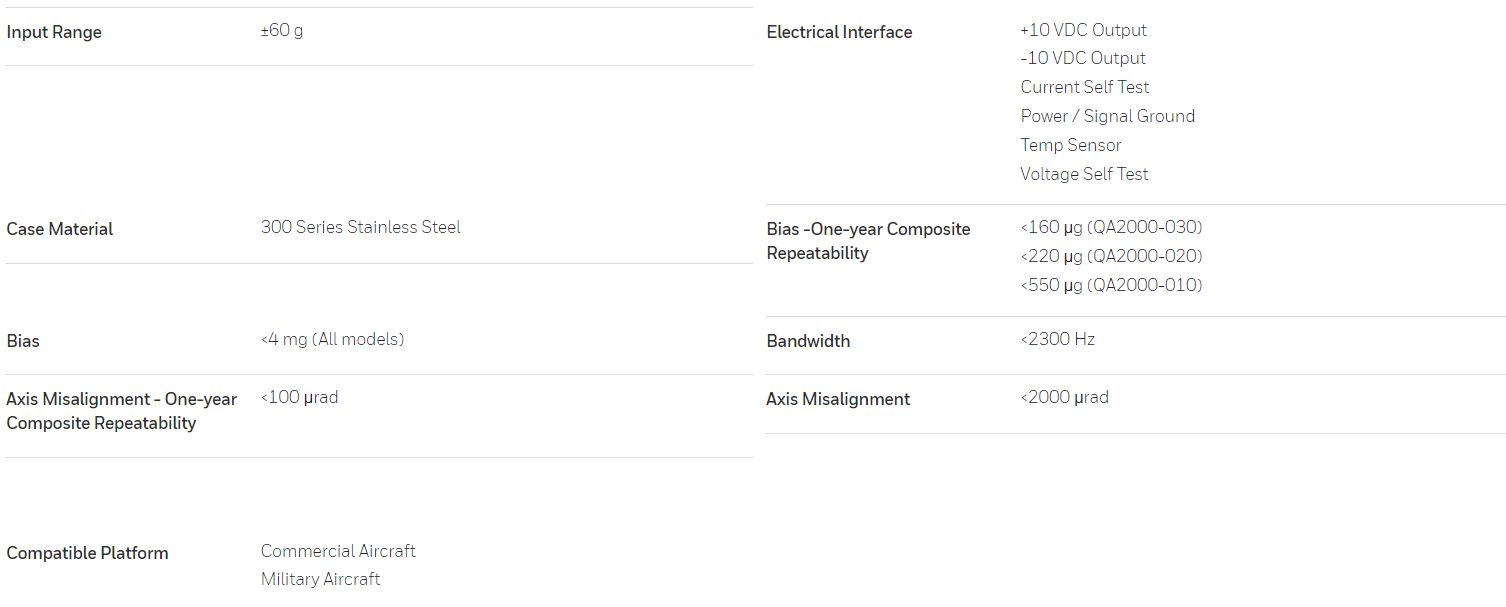1506x607 pixels.
Task: Click the <100 µrad value
Action: pyautogui.click(x=300, y=397)
